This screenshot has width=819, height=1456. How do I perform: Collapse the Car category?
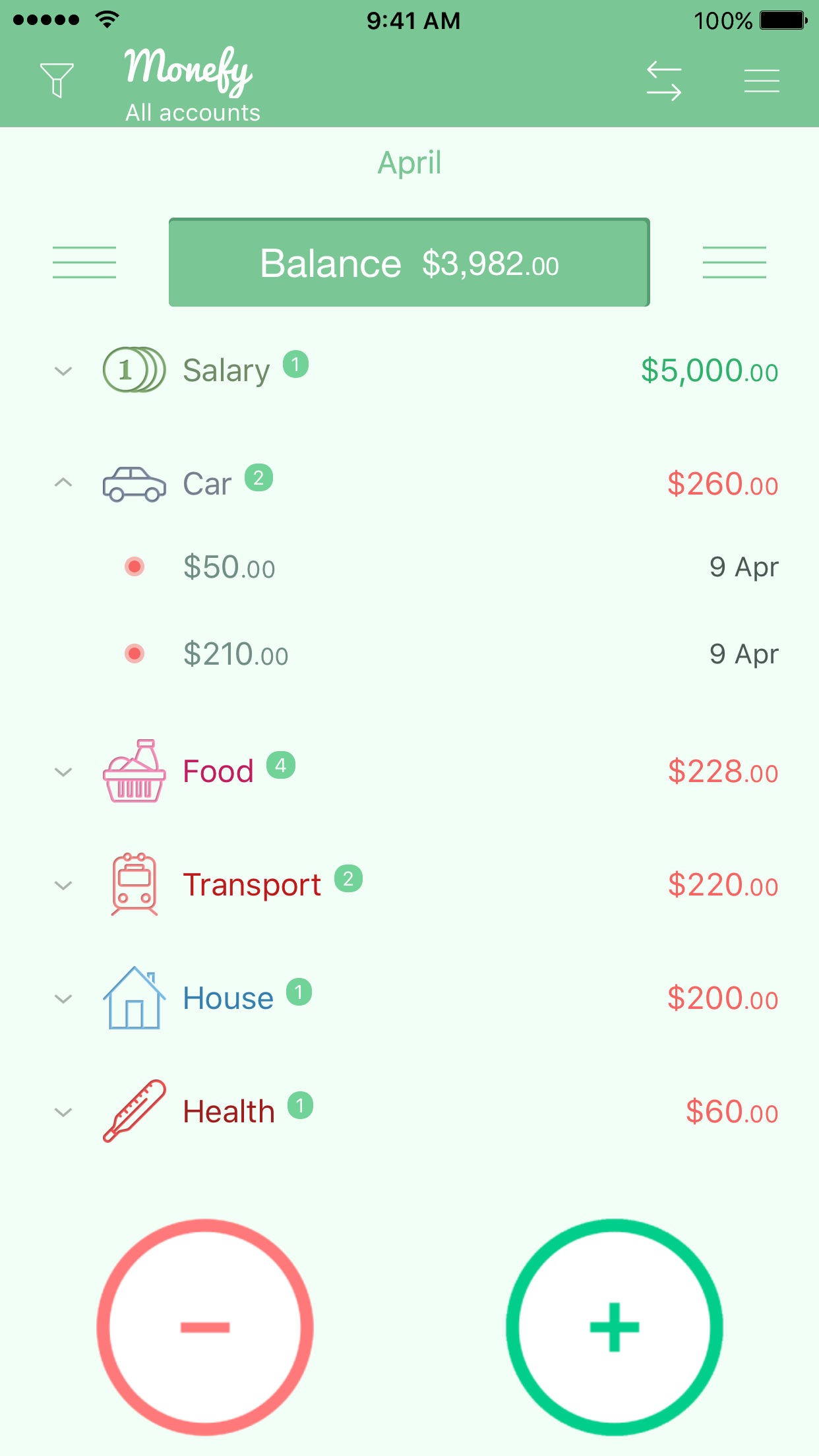(63, 483)
